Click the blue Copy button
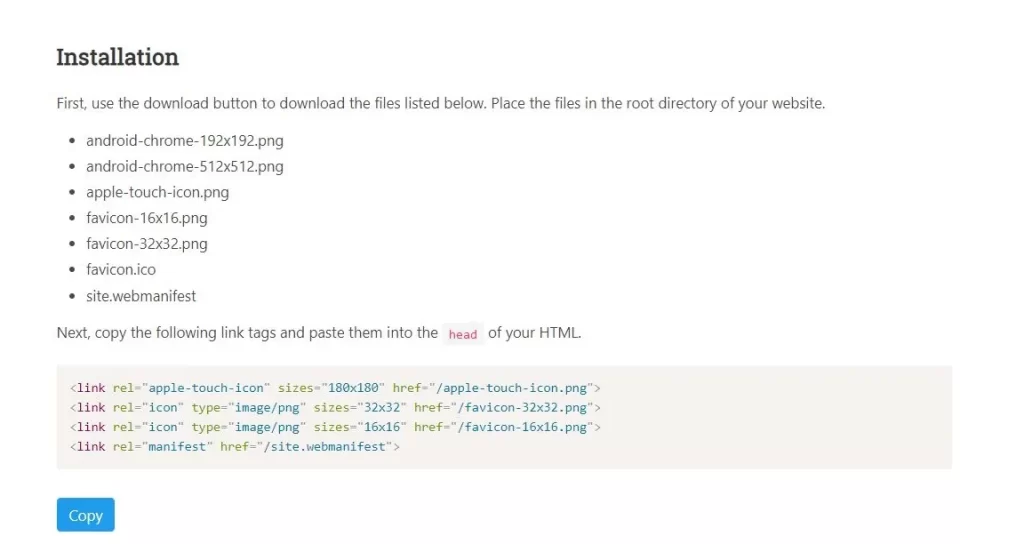The width and height of the screenshot is (1024, 552). click(86, 515)
